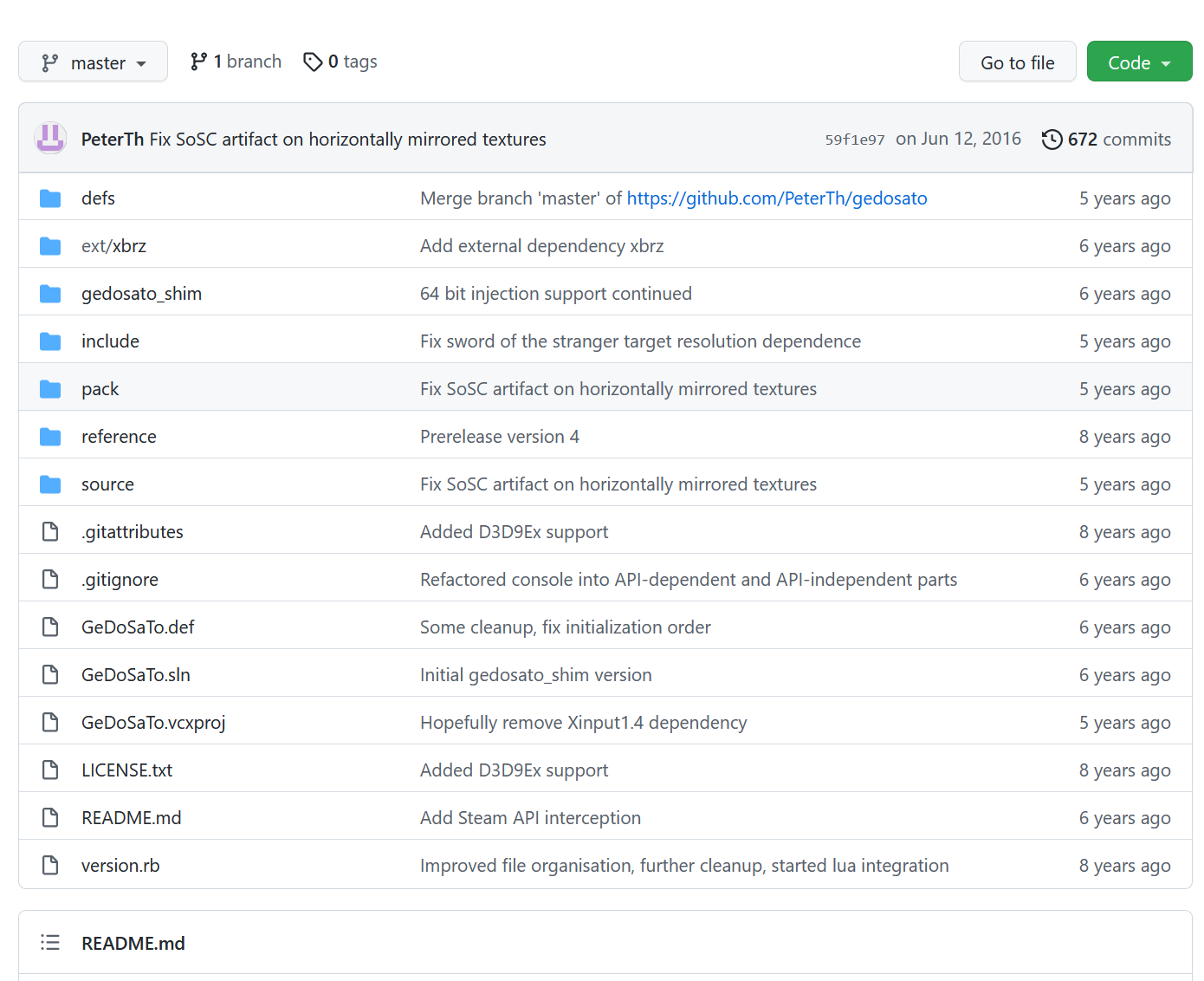This screenshot has width=1204, height=981.
Task: Open the include folder
Action: click(110, 341)
